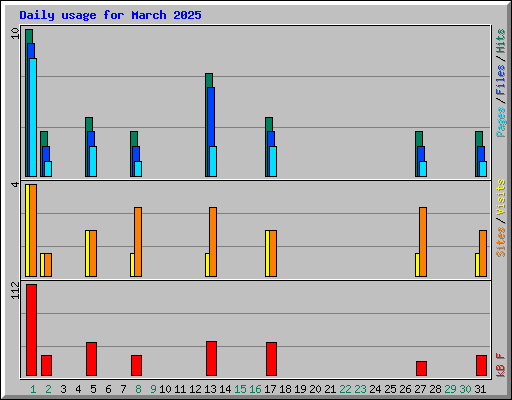
Task: Click the yellow Visits bar for day 1
Action: 27,230
